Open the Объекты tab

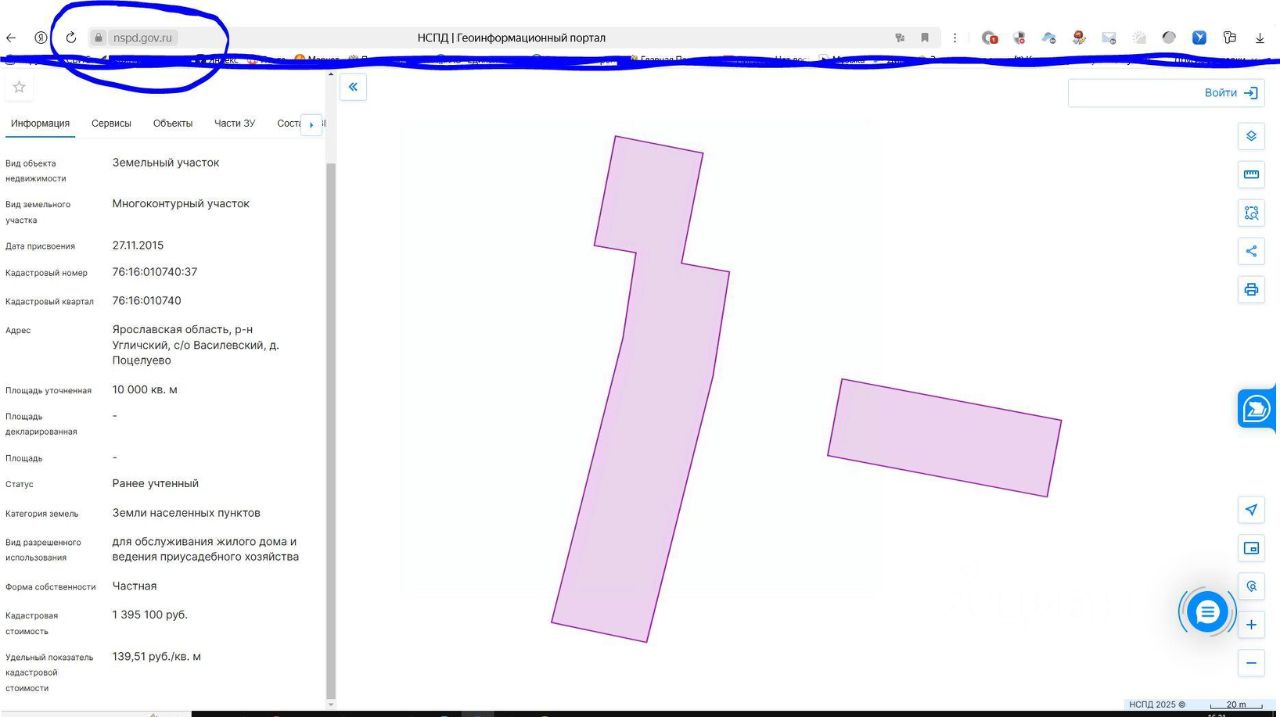173,123
